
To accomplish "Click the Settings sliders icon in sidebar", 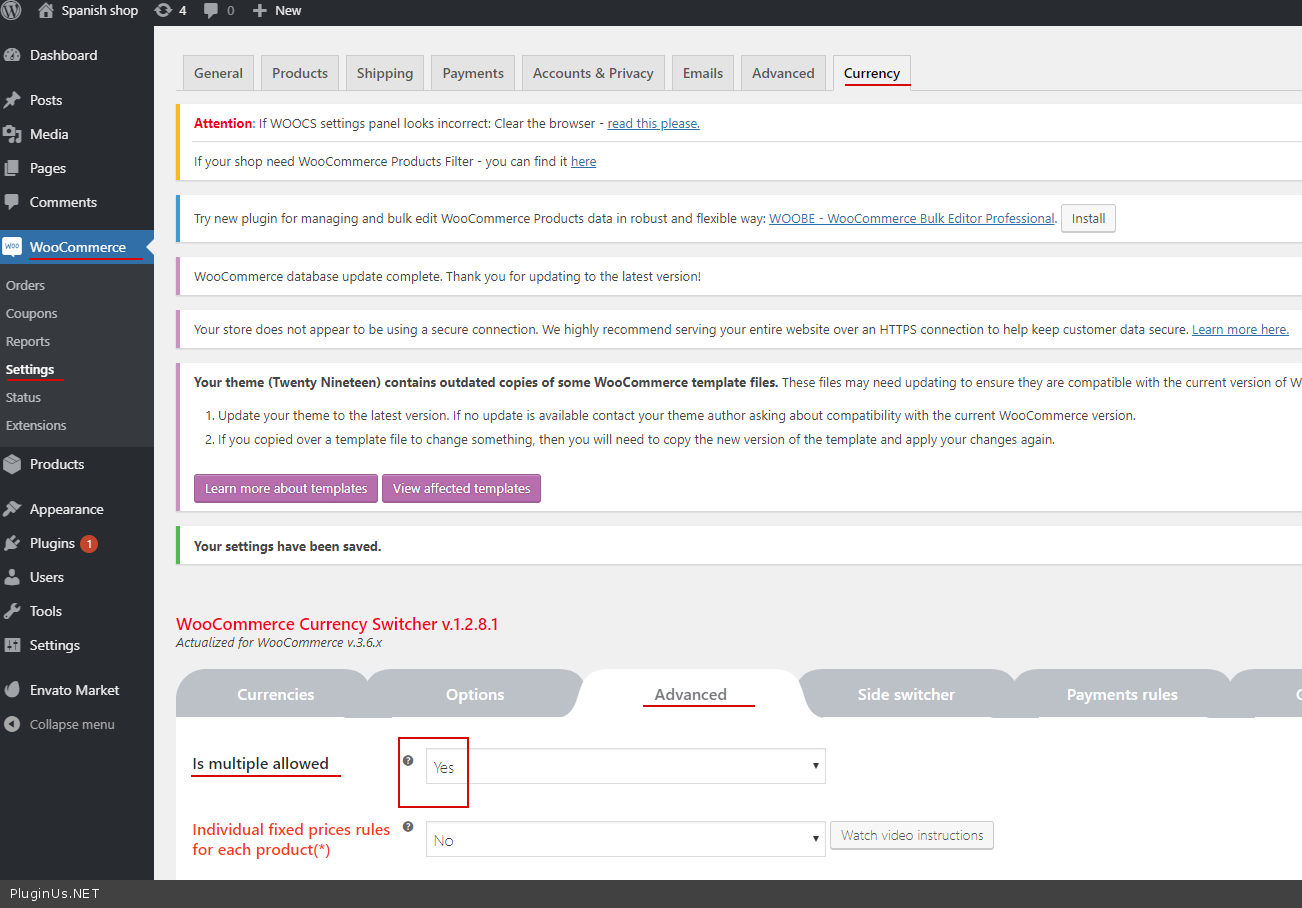I will pos(12,645).
